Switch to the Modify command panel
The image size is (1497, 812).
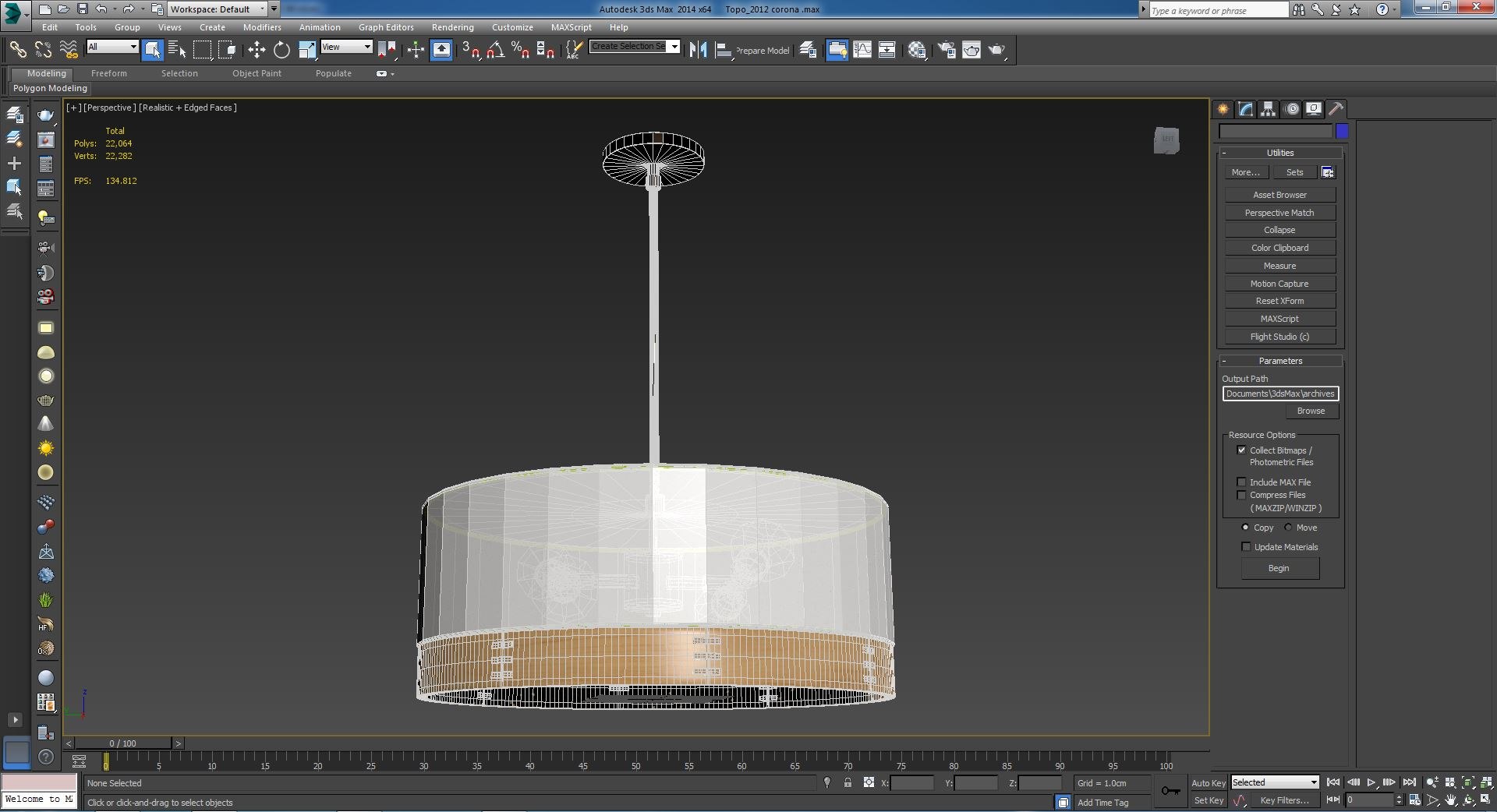click(x=1246, y=109)
